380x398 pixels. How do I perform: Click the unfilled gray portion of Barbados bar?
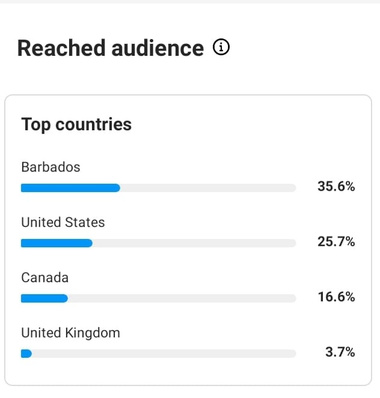pos(208,188)
